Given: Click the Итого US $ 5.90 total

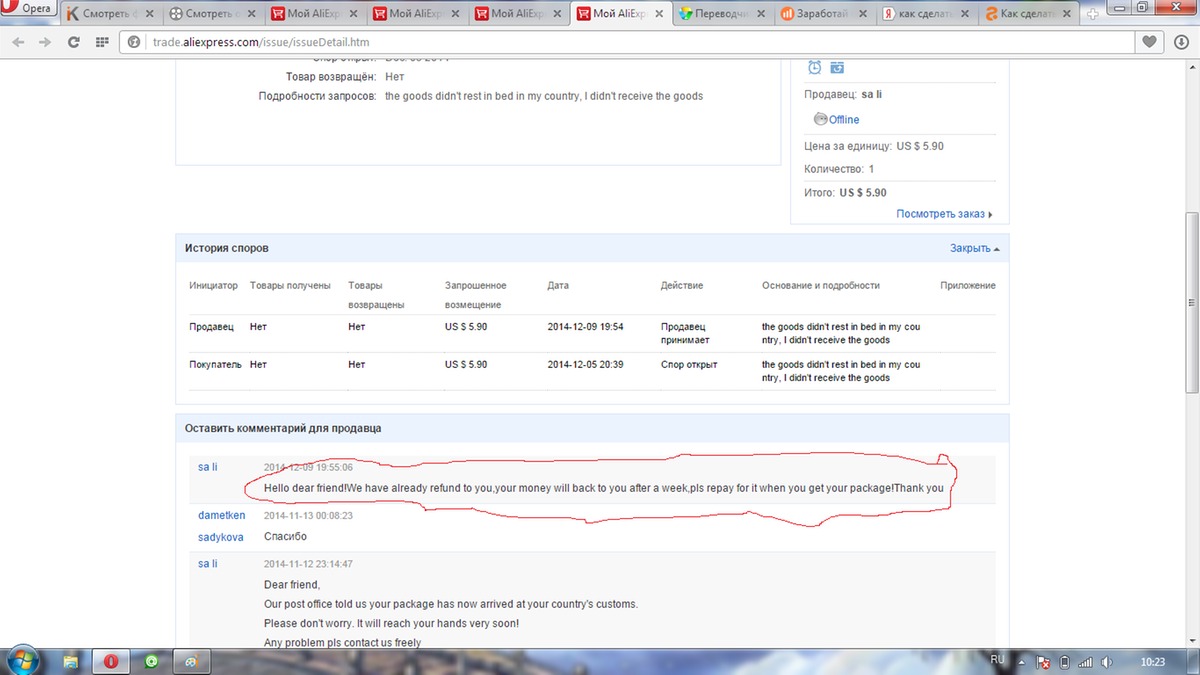Looking at the screenshot, I should point(845,193).
